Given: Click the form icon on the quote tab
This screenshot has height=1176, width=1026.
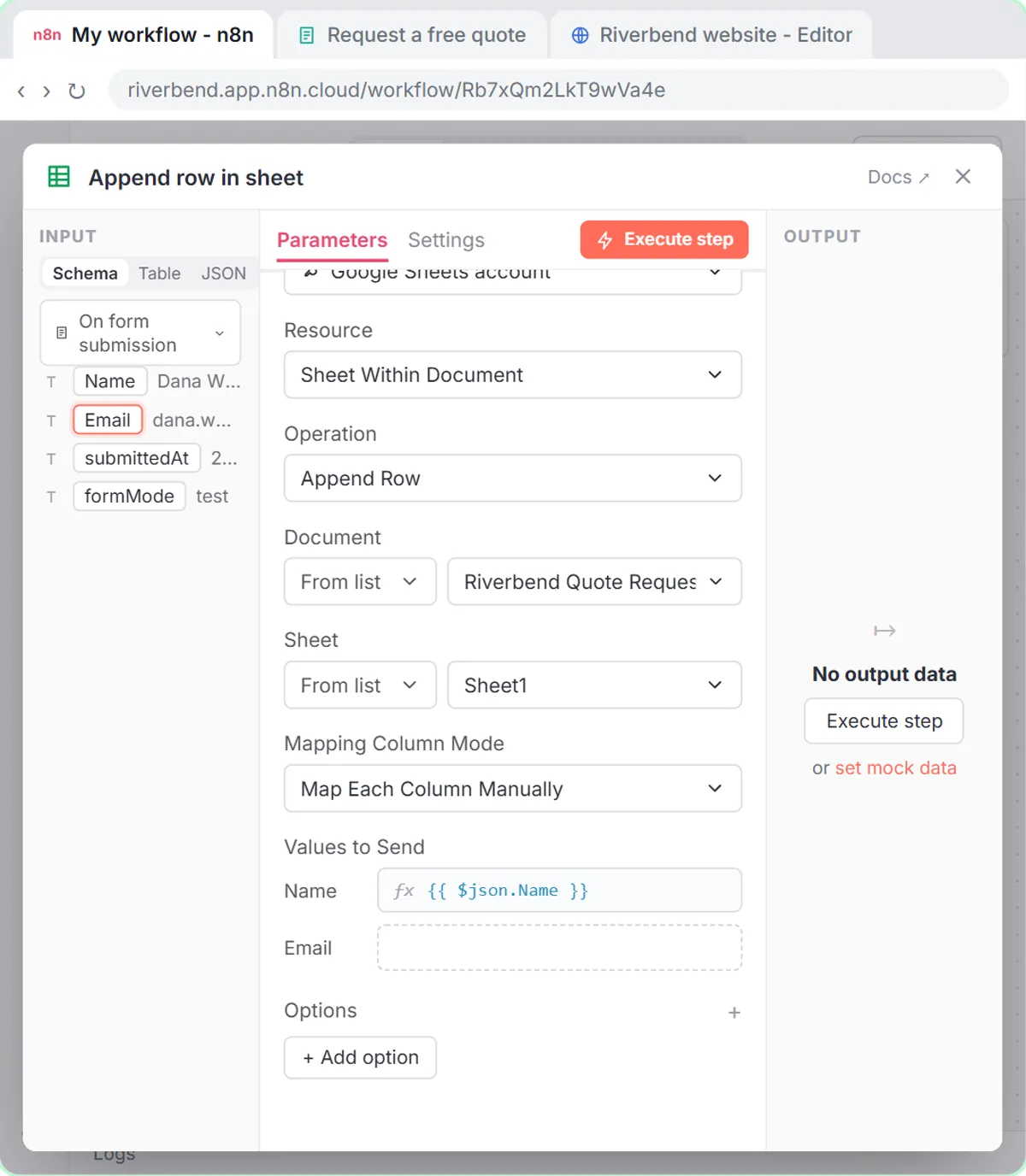Looking at the screenshot, I should [306, 35].
